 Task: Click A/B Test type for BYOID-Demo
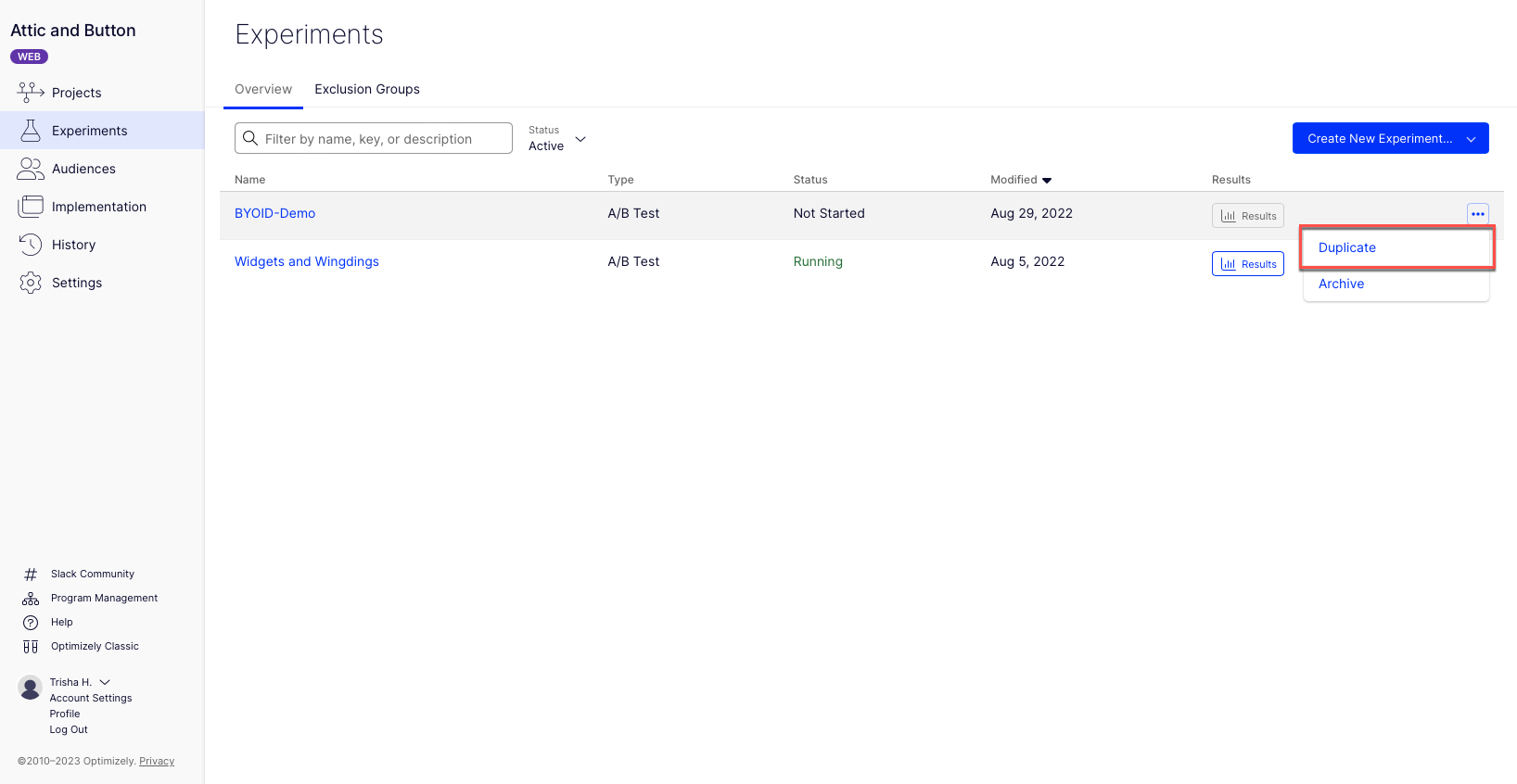pos(633,213)
